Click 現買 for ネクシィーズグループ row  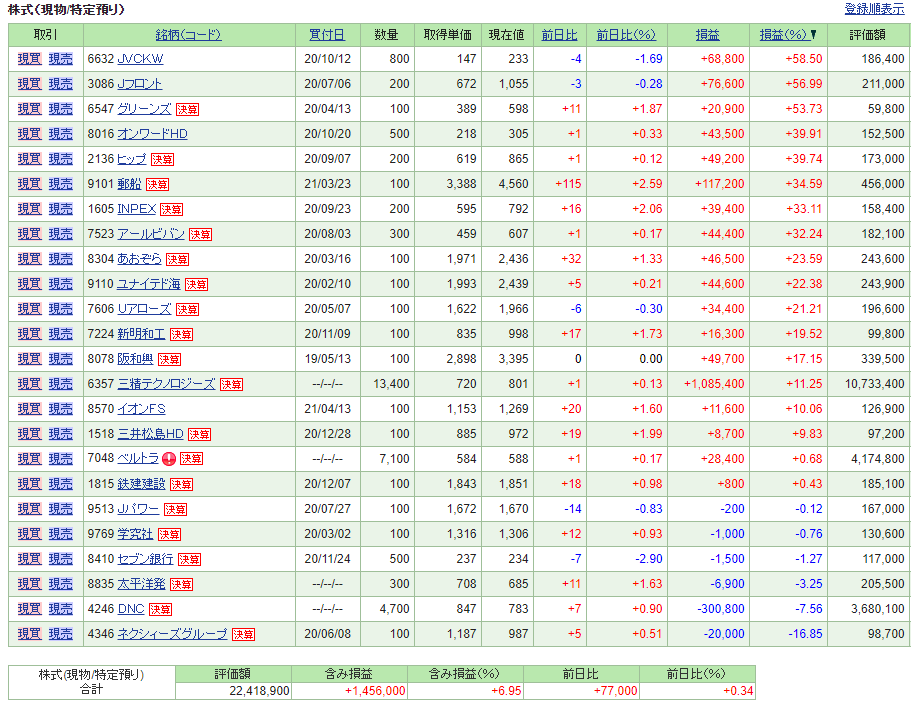point(30,633)
